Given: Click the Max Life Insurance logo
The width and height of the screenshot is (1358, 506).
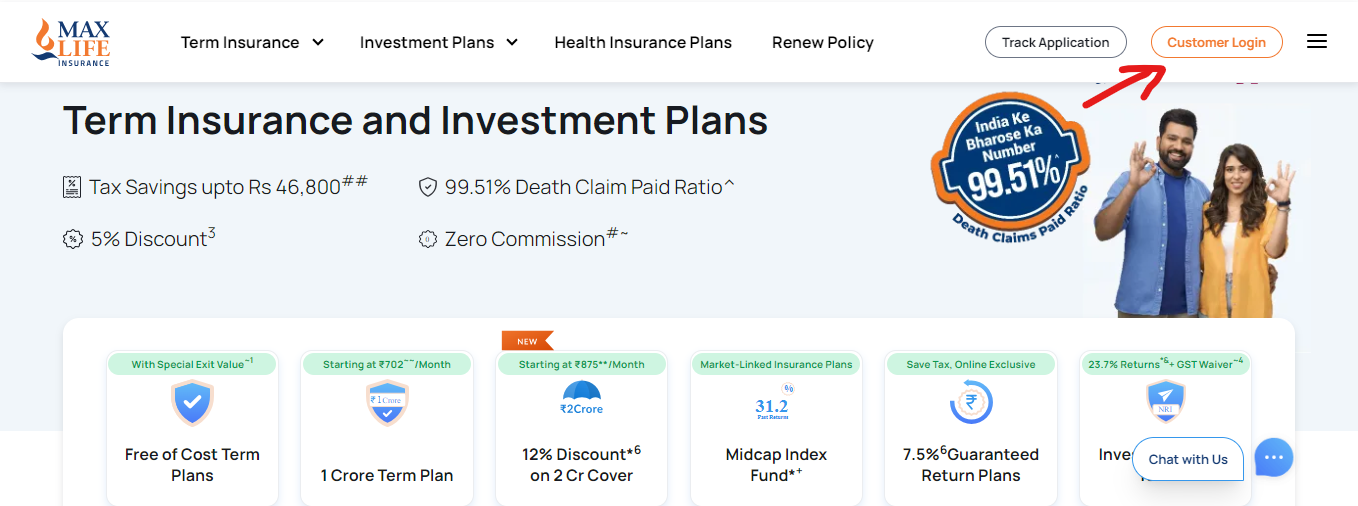Looking at the screenshot, I should tap(71, 42).
